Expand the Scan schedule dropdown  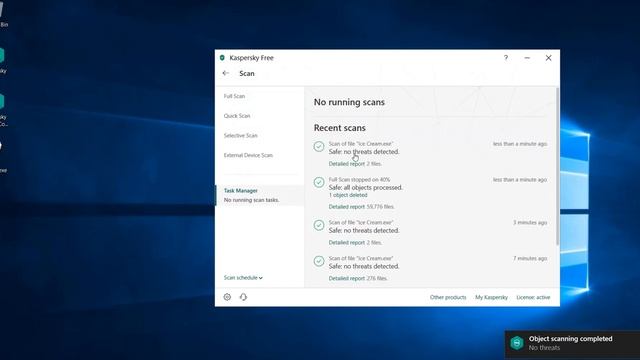243,278
